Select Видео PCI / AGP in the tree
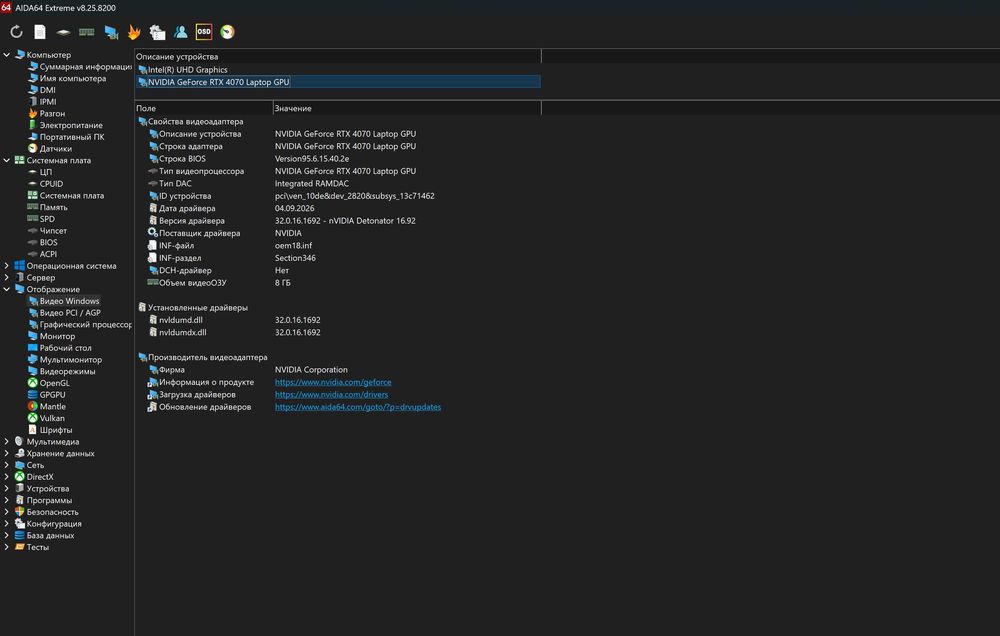The height and width of the screenshot is (636, 1000). (x=70, y=313)
